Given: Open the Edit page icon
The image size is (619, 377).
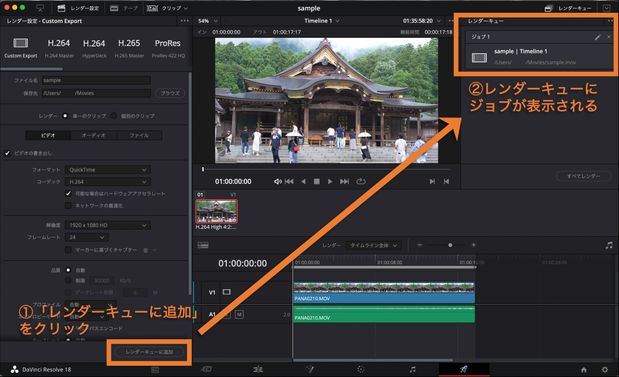Looking at the screenshot, I should coord(258,369).
